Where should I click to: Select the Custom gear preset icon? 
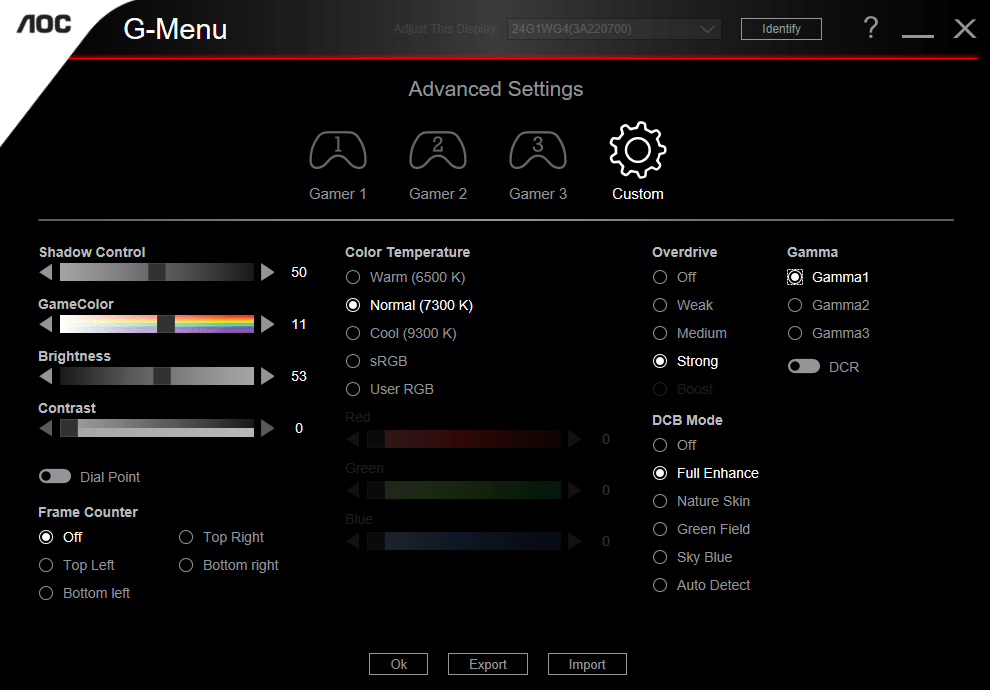(638, 150)
